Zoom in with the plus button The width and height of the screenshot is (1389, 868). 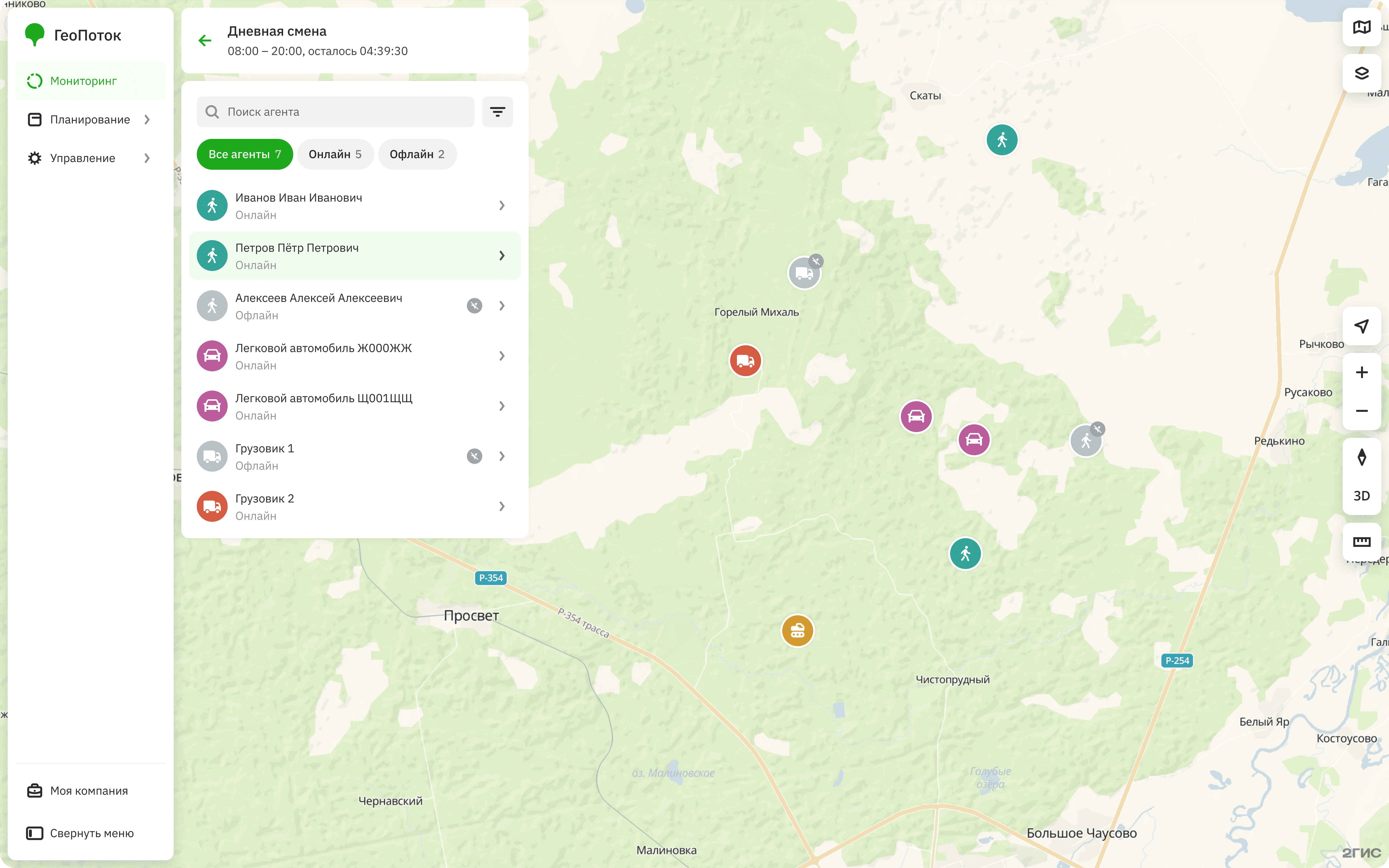coord(1362,372)
